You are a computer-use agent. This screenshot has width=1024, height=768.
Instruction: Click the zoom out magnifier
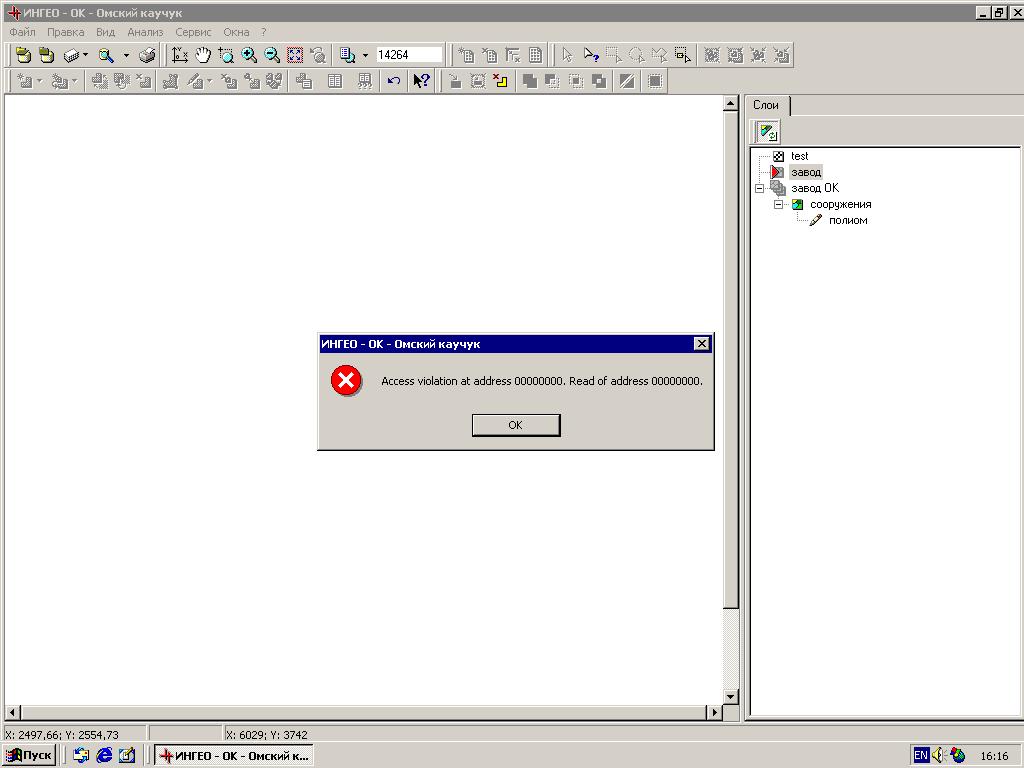[x=272, y=56]
